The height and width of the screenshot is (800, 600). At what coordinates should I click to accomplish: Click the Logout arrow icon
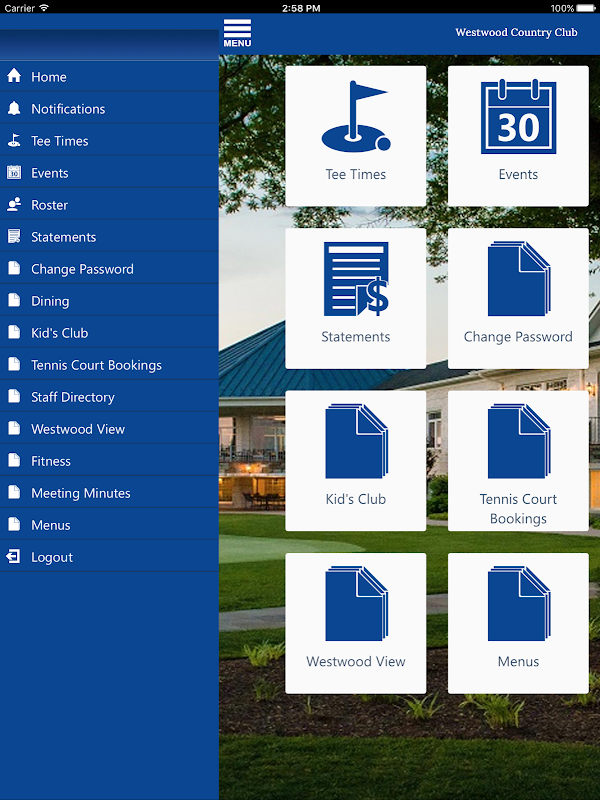pyautogui.click(x=14, y=556)
